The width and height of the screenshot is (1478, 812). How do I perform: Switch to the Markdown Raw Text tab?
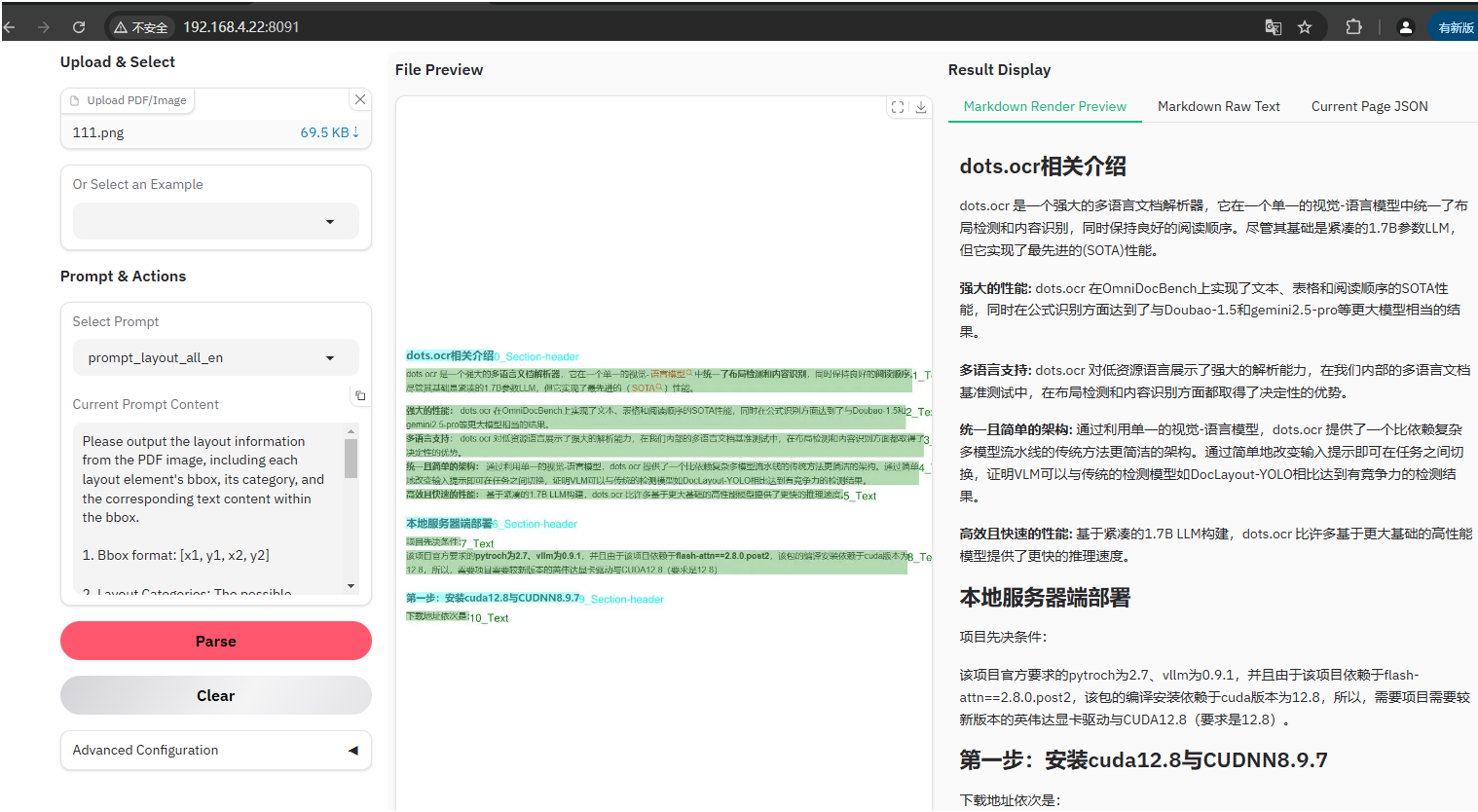coord(1218,106)
